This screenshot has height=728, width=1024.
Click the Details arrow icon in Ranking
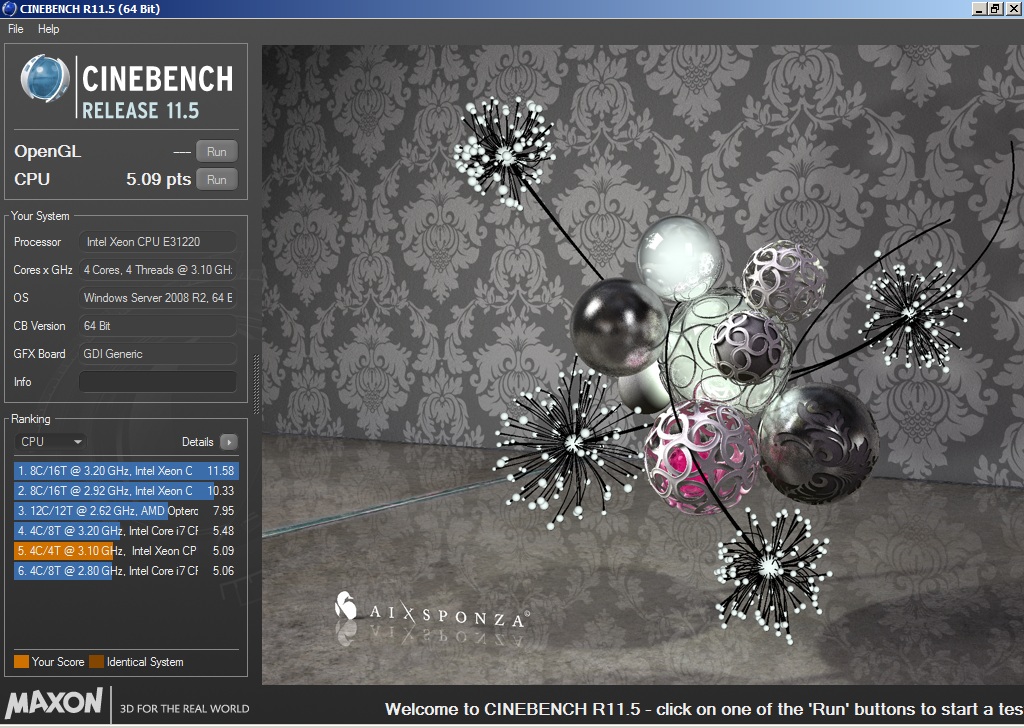228,442
